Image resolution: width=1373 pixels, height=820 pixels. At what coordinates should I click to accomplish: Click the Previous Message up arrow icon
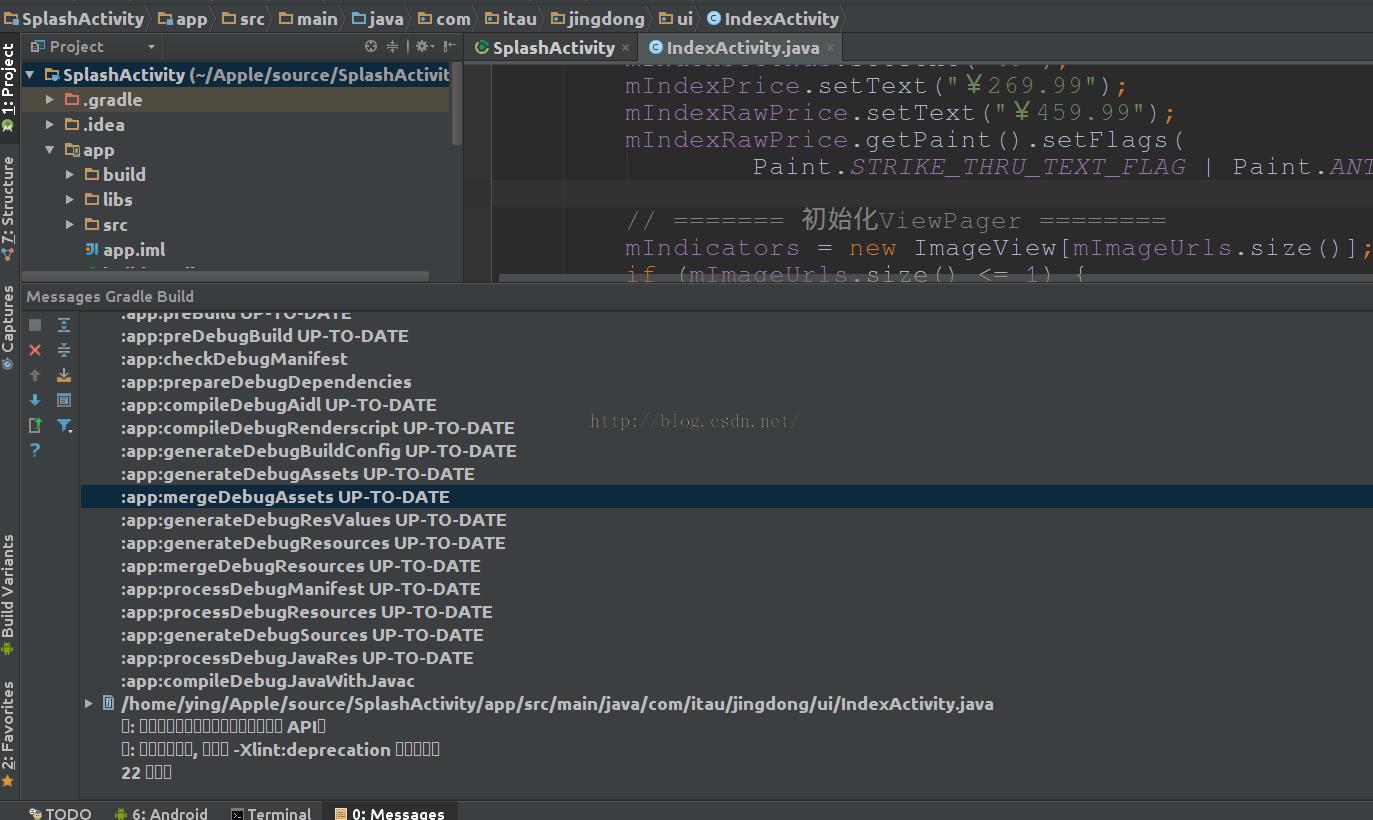point(35,375)
